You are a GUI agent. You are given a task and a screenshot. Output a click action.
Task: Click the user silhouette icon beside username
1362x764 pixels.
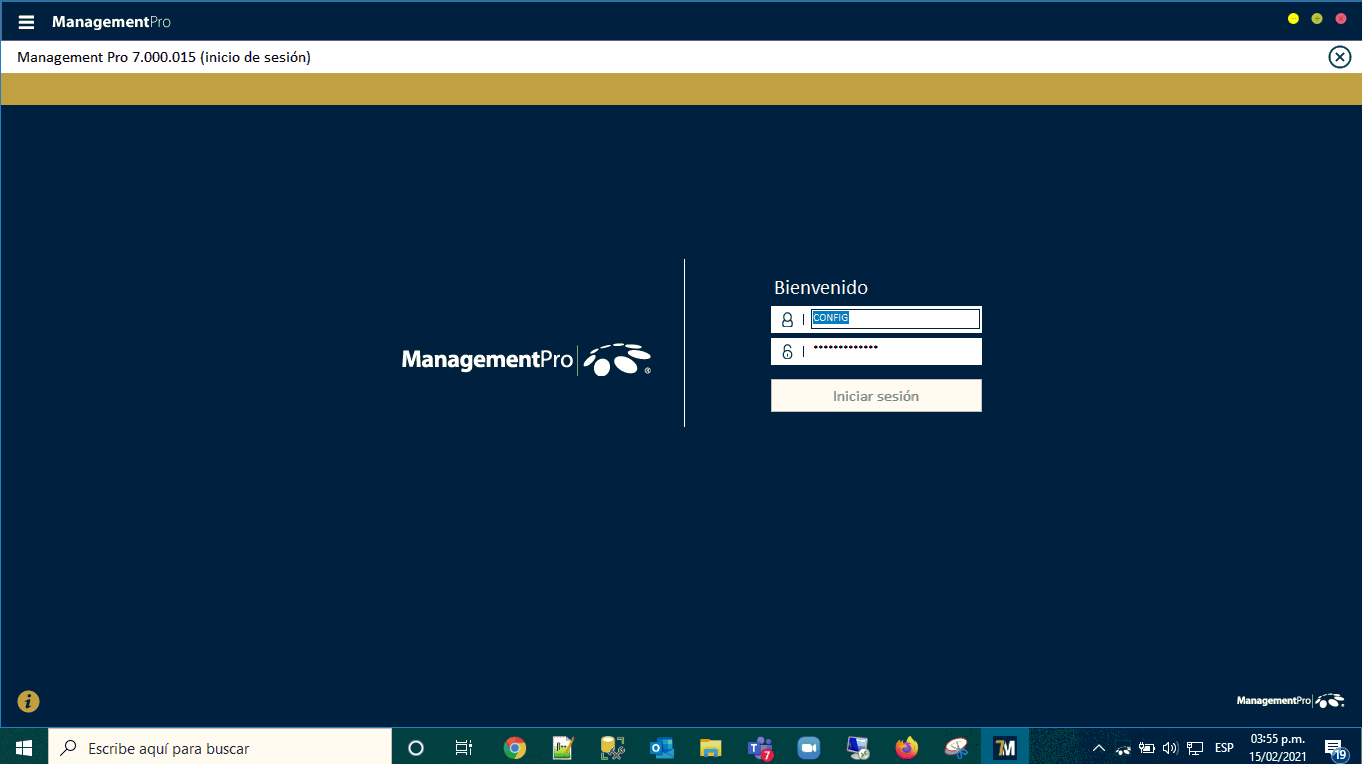[x=787, y=320]
